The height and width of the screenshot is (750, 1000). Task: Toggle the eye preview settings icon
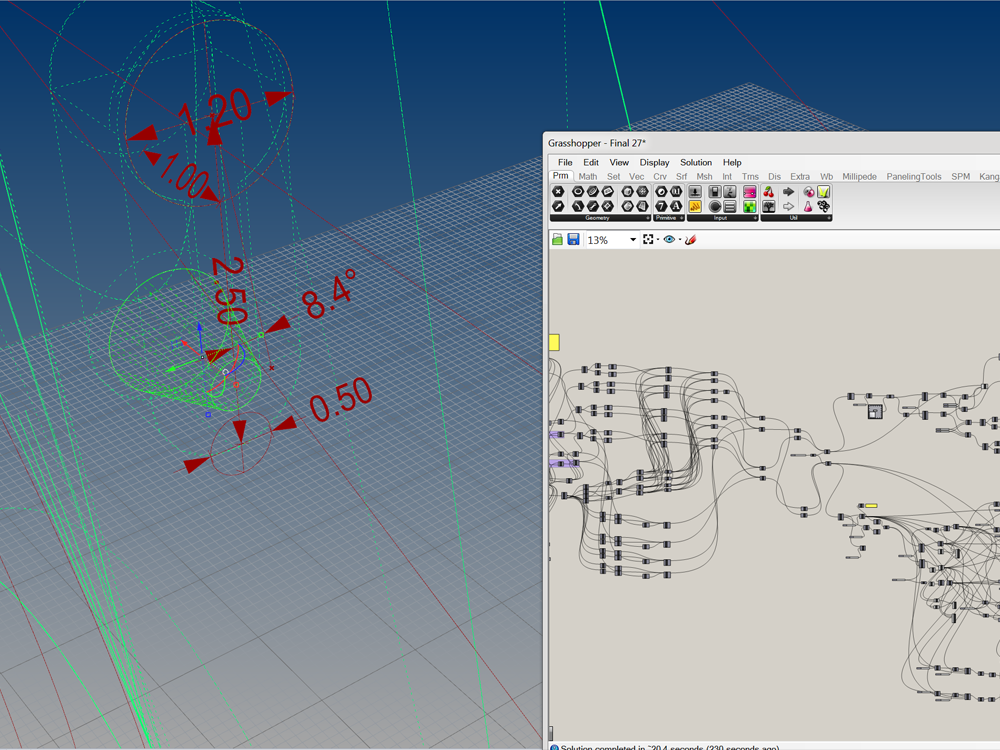[669, 239]
